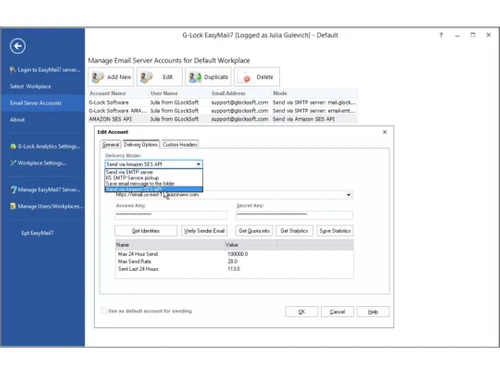Click the Edit account icon

[146, 77]
